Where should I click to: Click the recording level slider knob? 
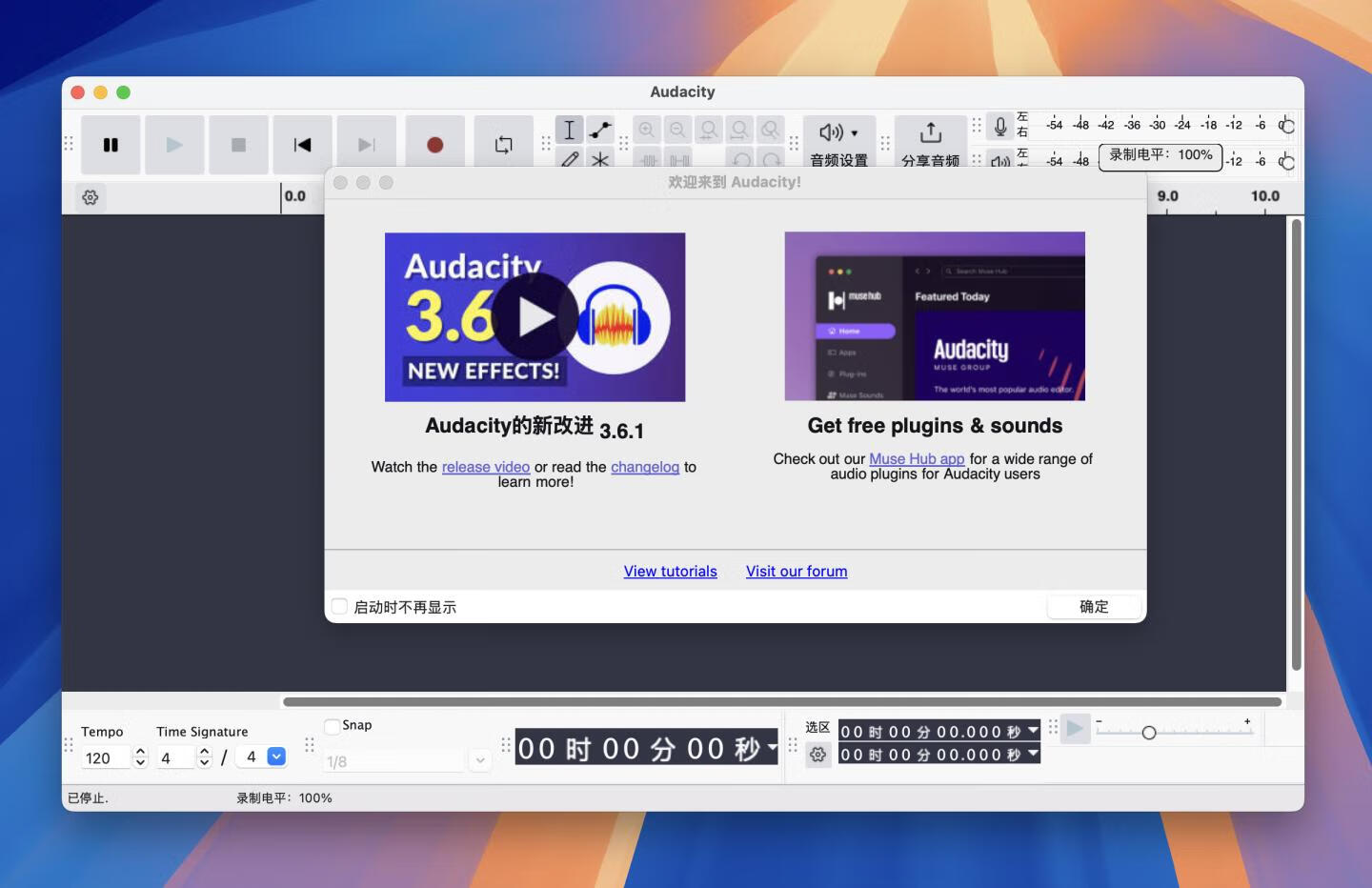1288,126
